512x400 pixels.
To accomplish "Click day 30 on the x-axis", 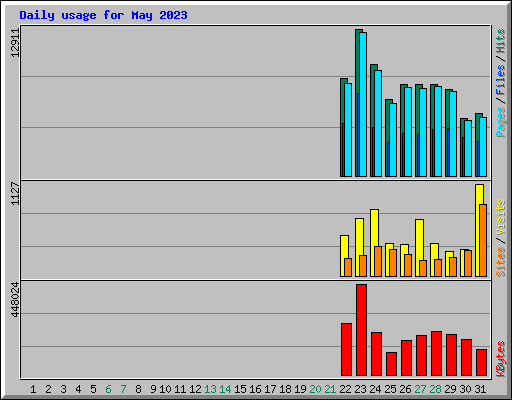I will coord(465,389).
